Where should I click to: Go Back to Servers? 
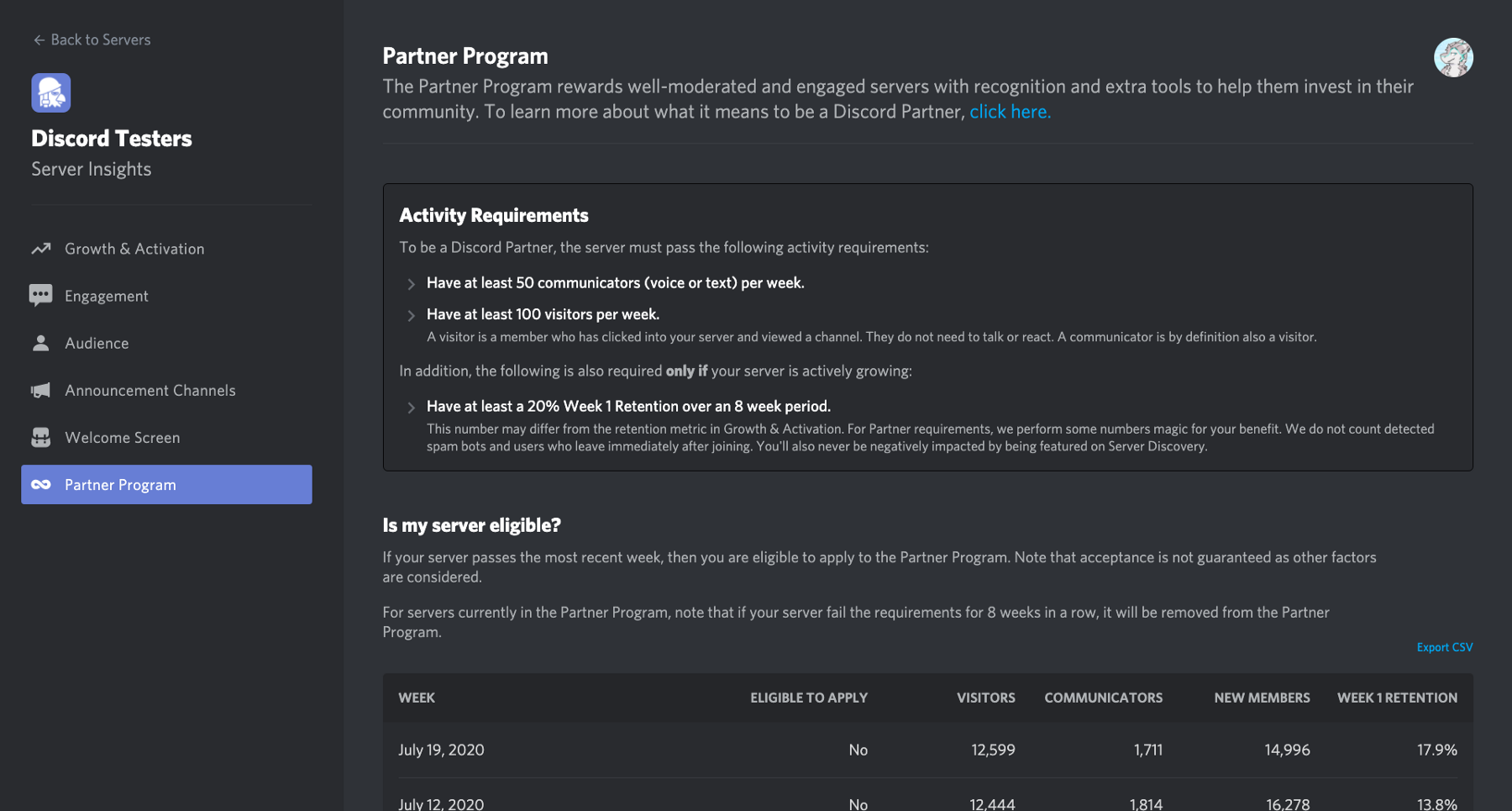(x=92, y=39)
